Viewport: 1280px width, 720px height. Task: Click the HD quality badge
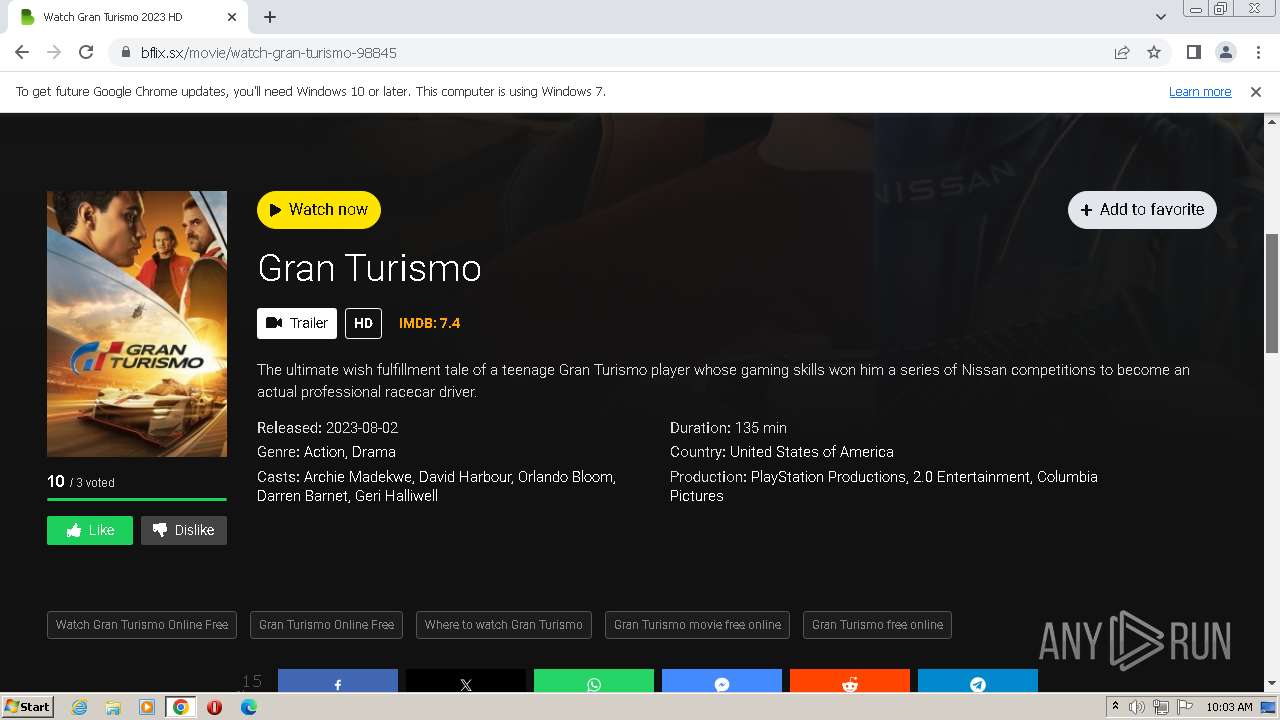363,323
